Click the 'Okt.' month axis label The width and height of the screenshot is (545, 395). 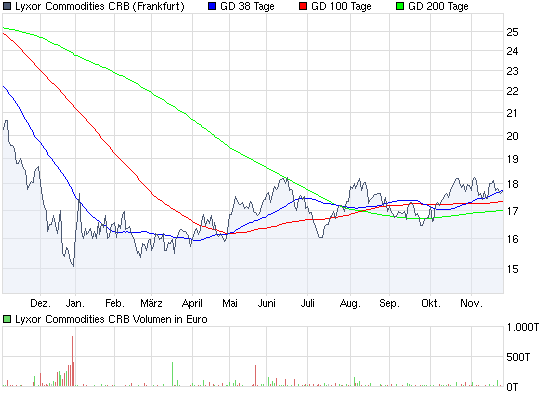tap(431, 303)
